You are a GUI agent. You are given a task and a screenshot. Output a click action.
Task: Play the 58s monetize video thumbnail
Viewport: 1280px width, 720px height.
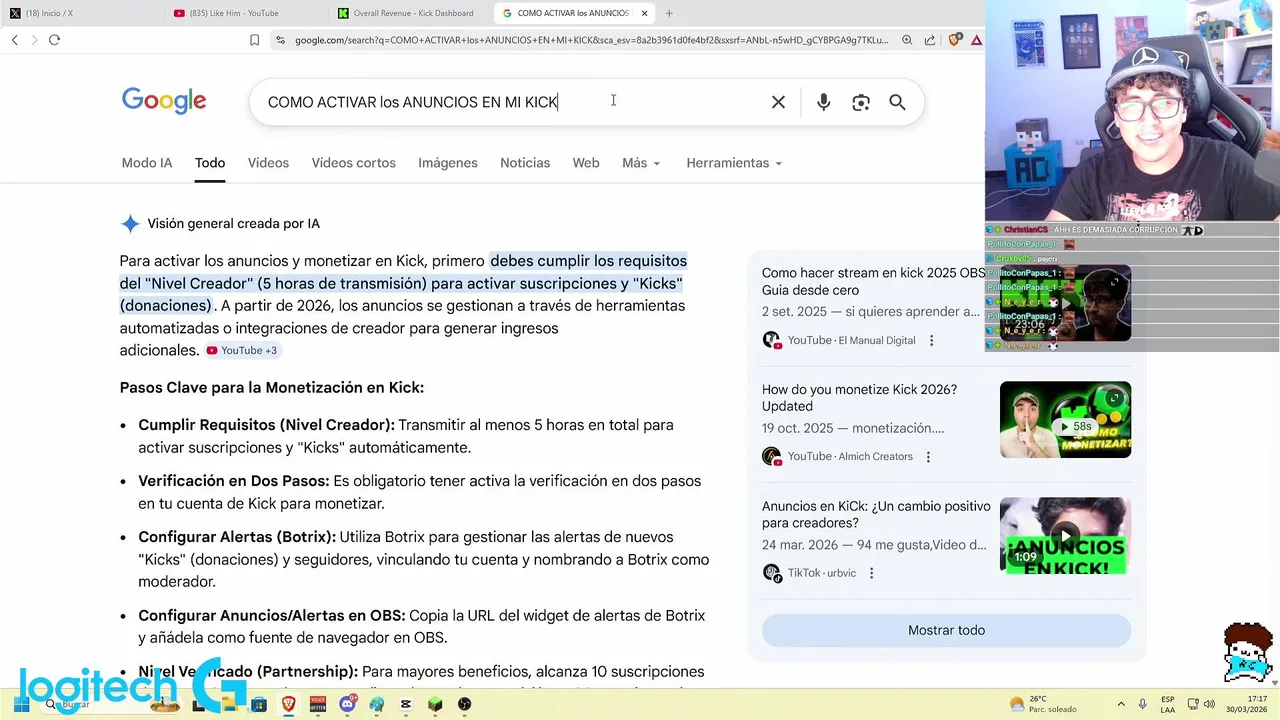pos(1065,419)
